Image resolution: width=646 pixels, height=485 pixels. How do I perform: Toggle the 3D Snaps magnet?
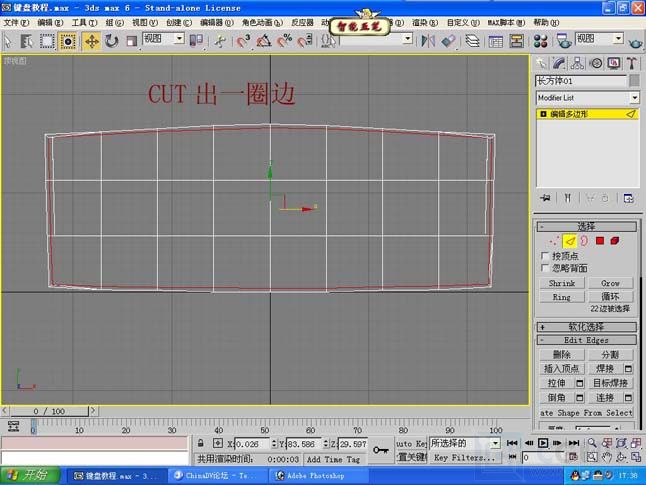[x=243, y=41]
